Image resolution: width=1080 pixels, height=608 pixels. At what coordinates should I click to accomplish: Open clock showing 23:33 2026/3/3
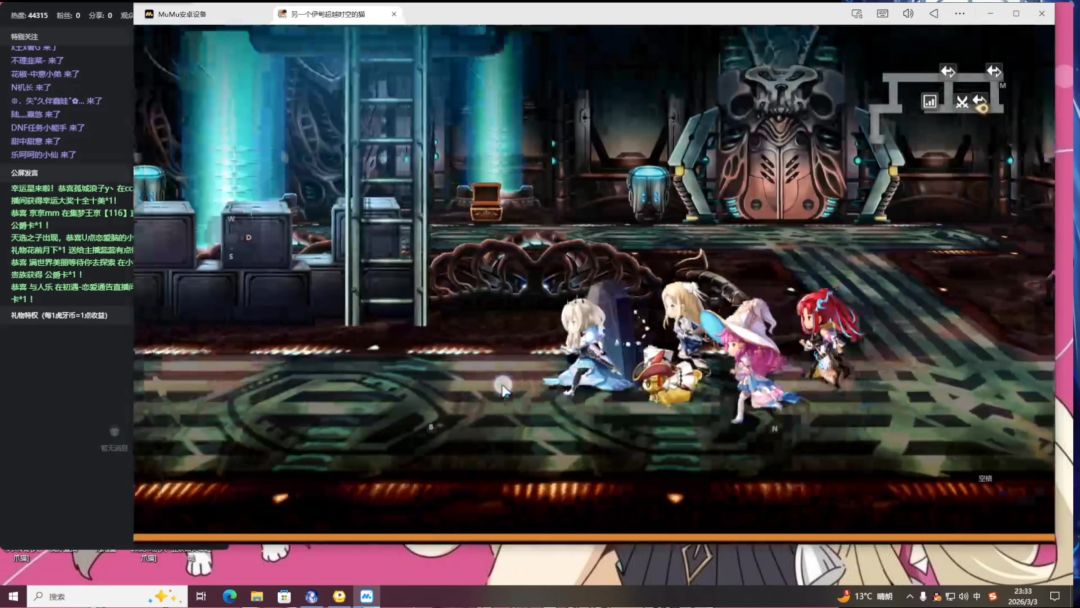click(x=1023, y=596)
